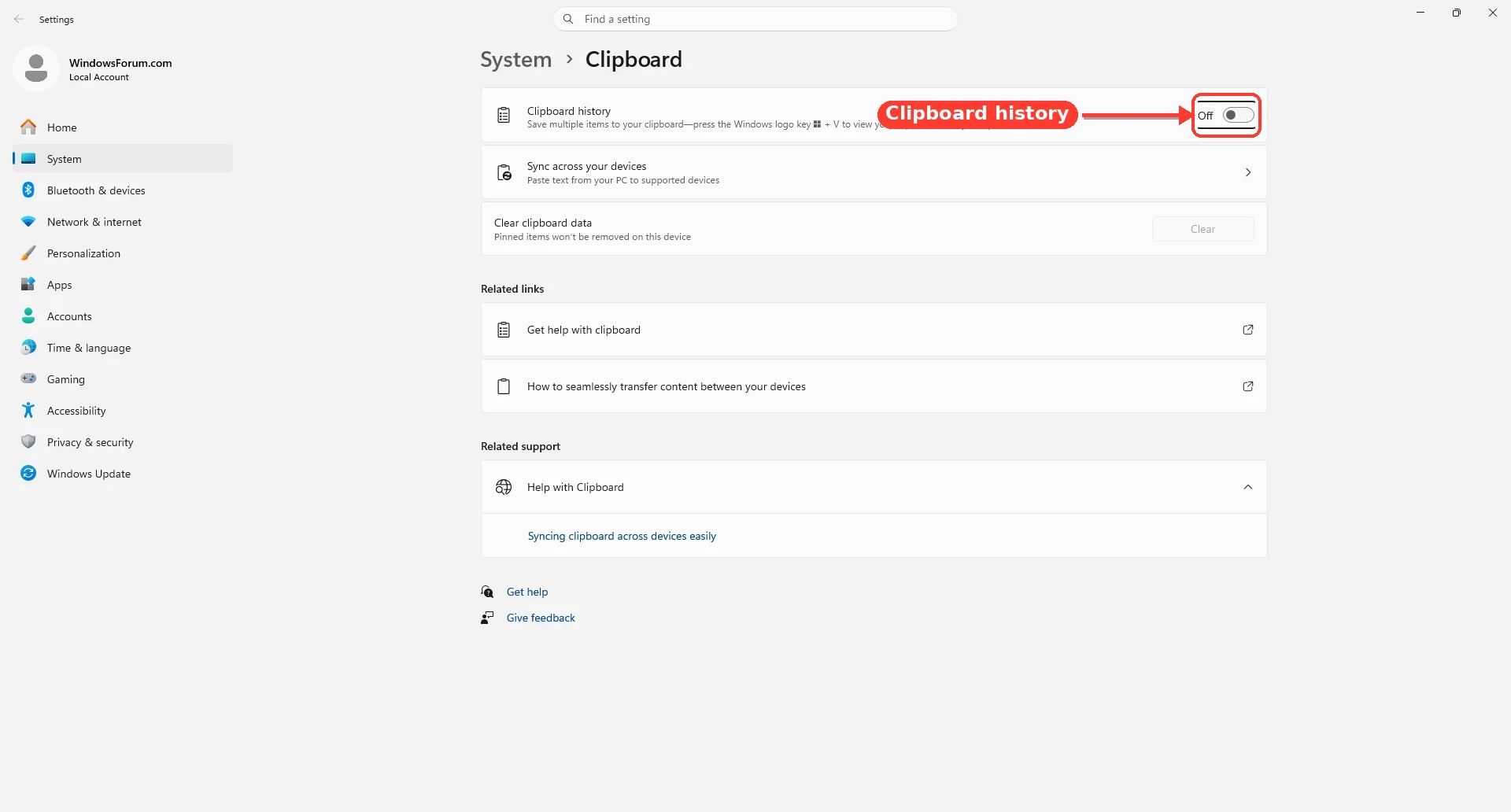The height and width of the screenshot is (812, 1511).
Task: Open Get help with clipboard row
Action: coord(874,330)
